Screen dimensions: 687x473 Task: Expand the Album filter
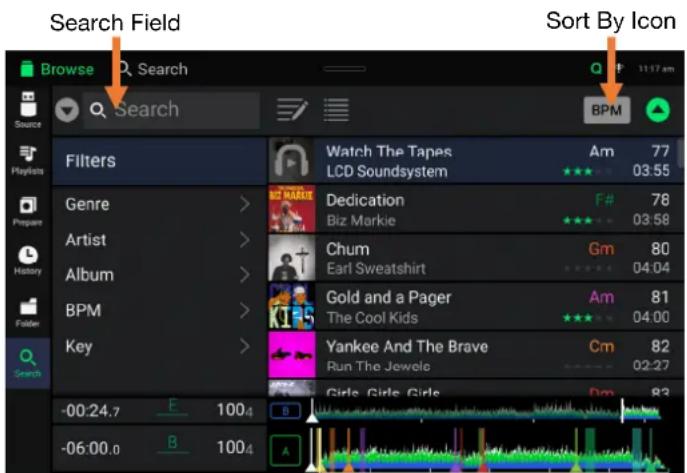click(x=159, y=275)
